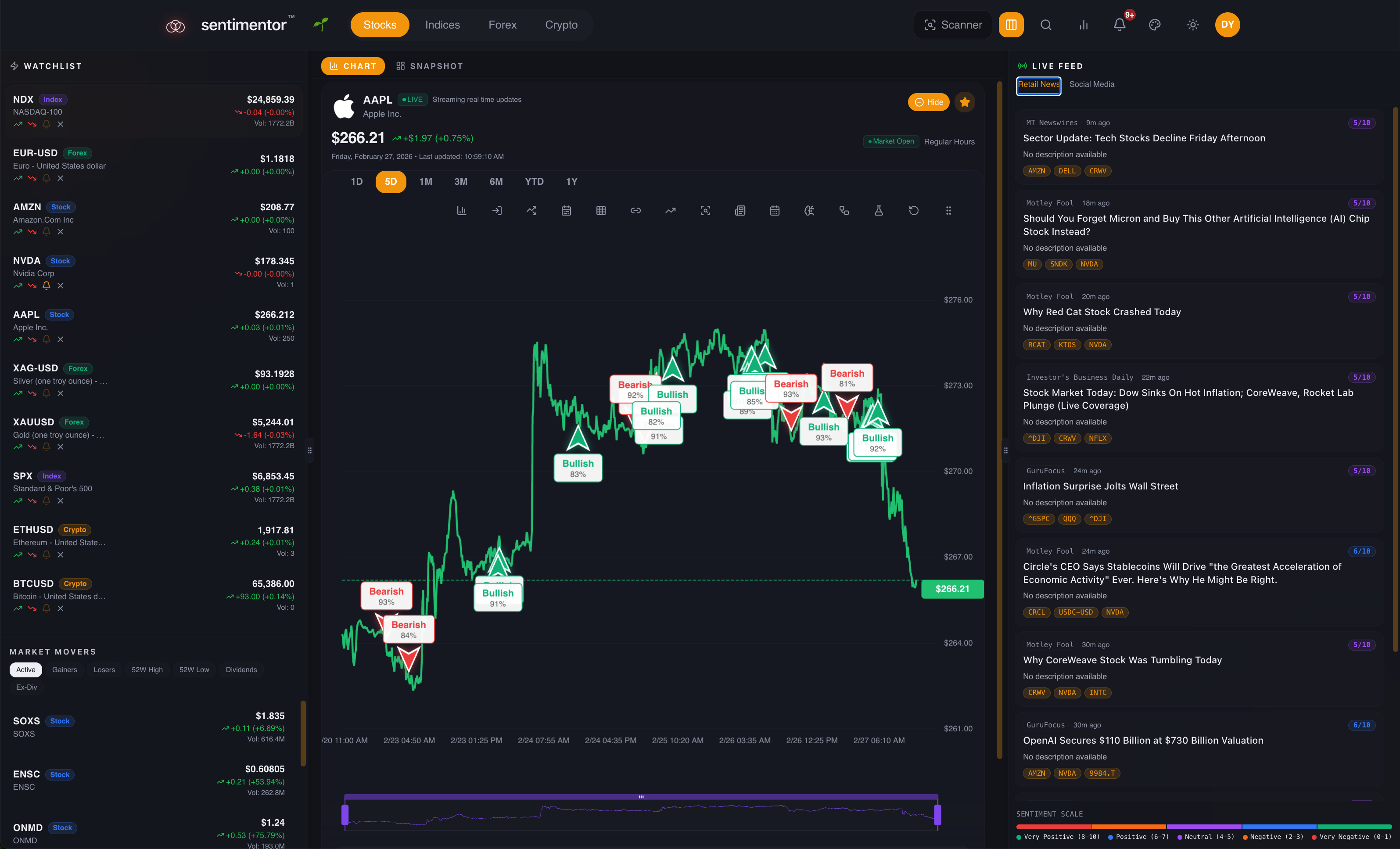Open the theme palette picker
Viewport: 1400px width, 849px height.
pos(1154,25)
